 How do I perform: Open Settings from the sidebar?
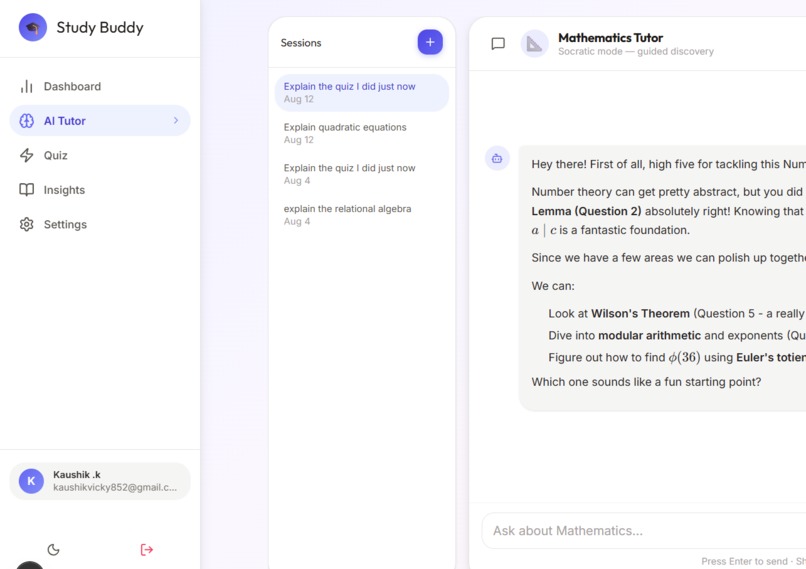[100, 224]
